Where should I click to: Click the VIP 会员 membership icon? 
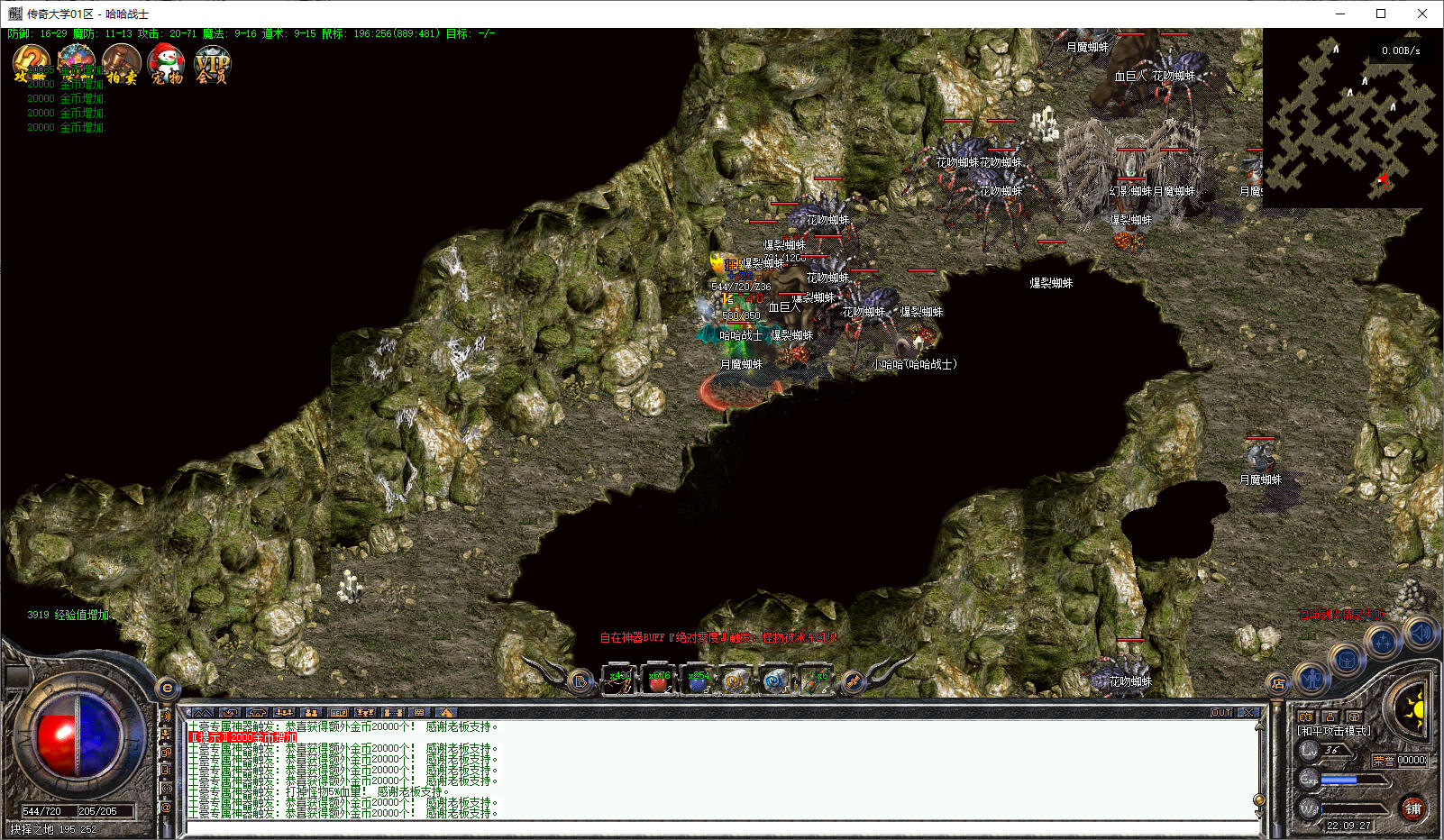213,64
